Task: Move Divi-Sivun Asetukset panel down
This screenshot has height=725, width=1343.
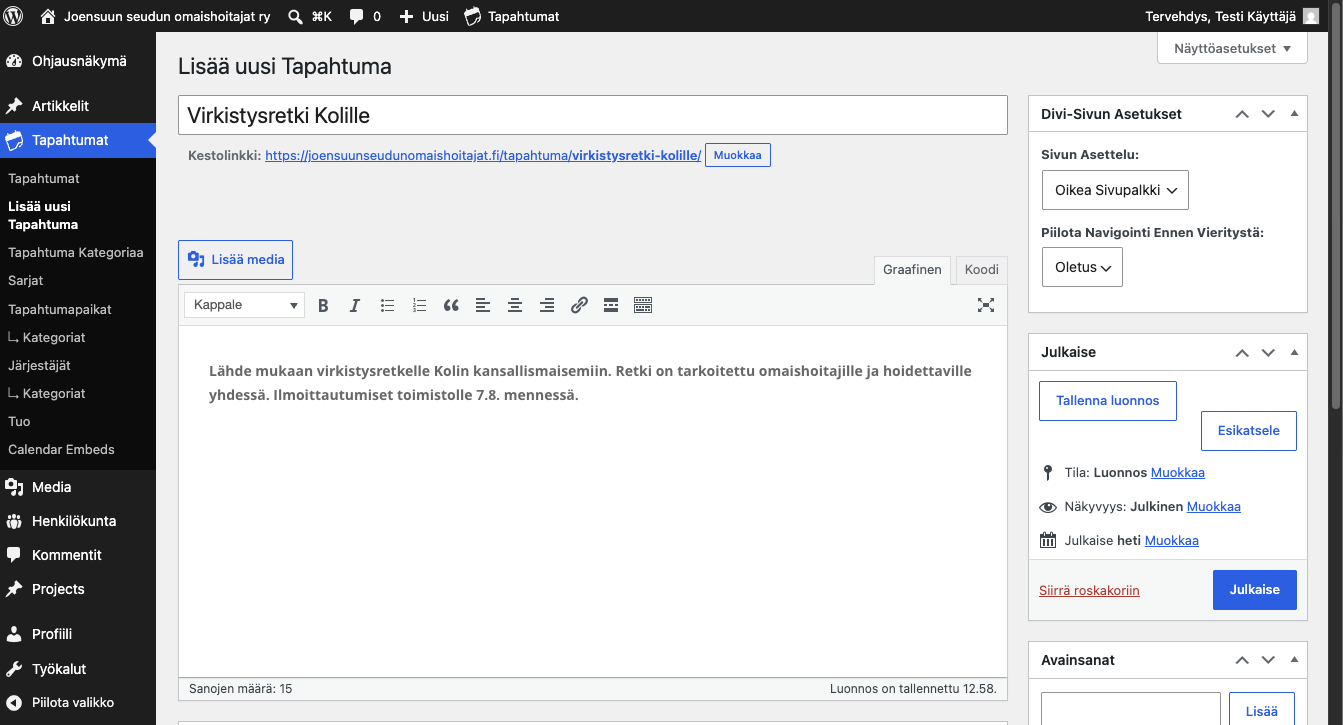Action: point(1268,114)
